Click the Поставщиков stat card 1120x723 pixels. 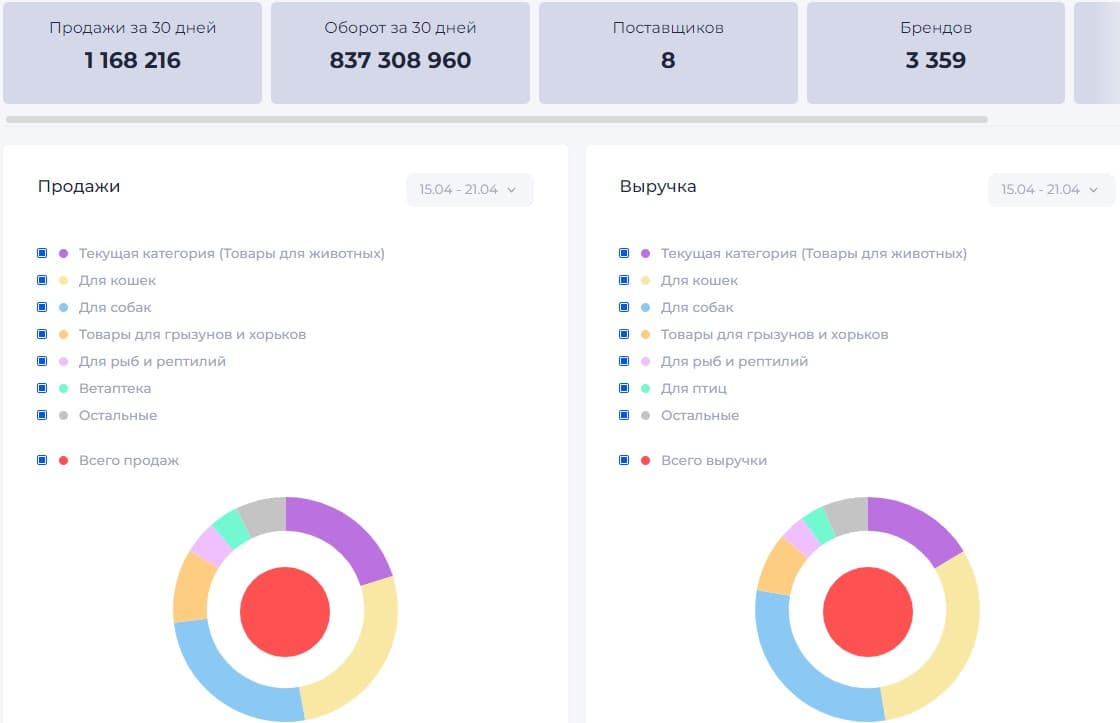668,53
